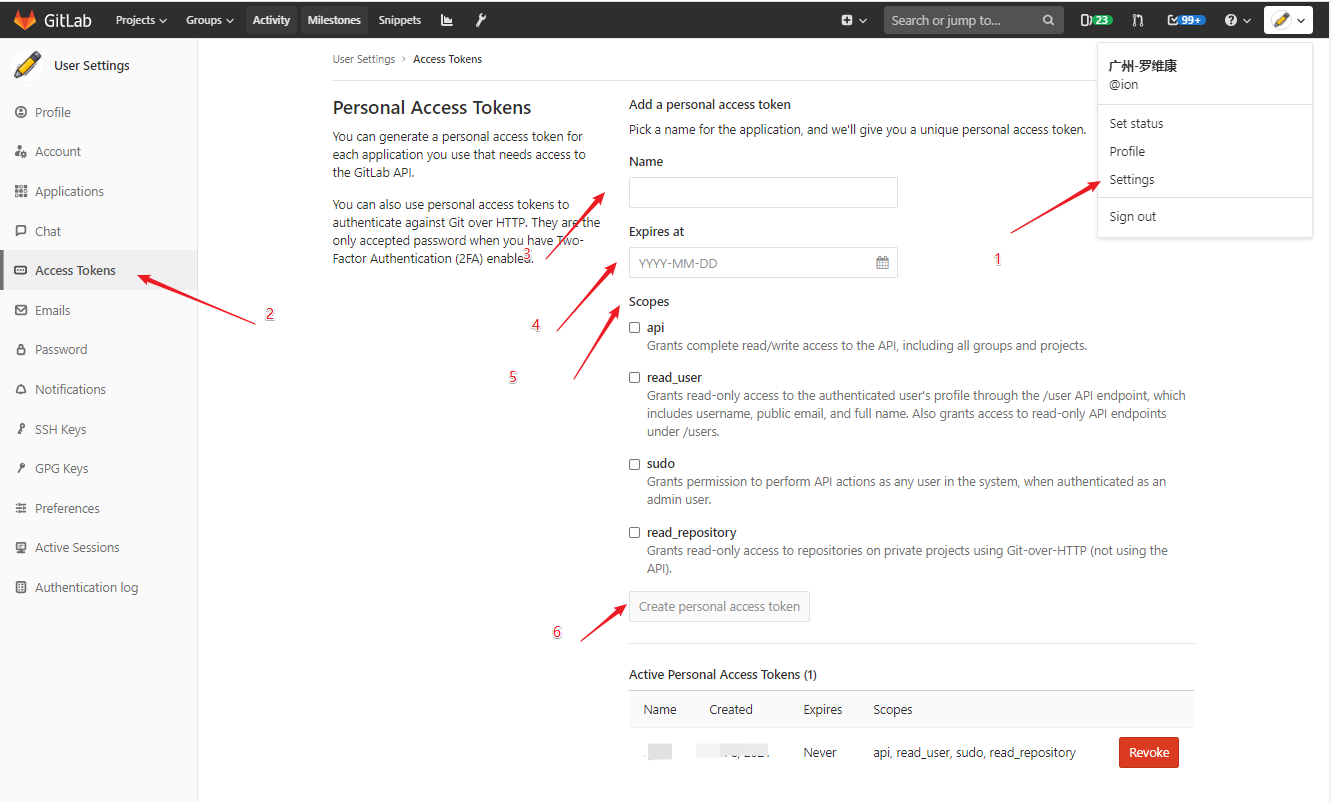Open the Admin Area wrench icon

[481, 20]
